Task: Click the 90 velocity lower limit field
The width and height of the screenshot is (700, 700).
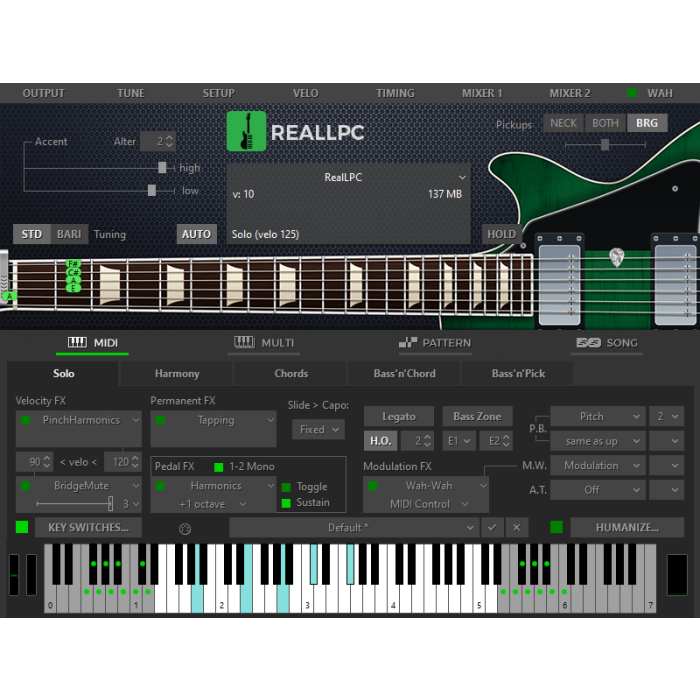Action: point(35,462)
